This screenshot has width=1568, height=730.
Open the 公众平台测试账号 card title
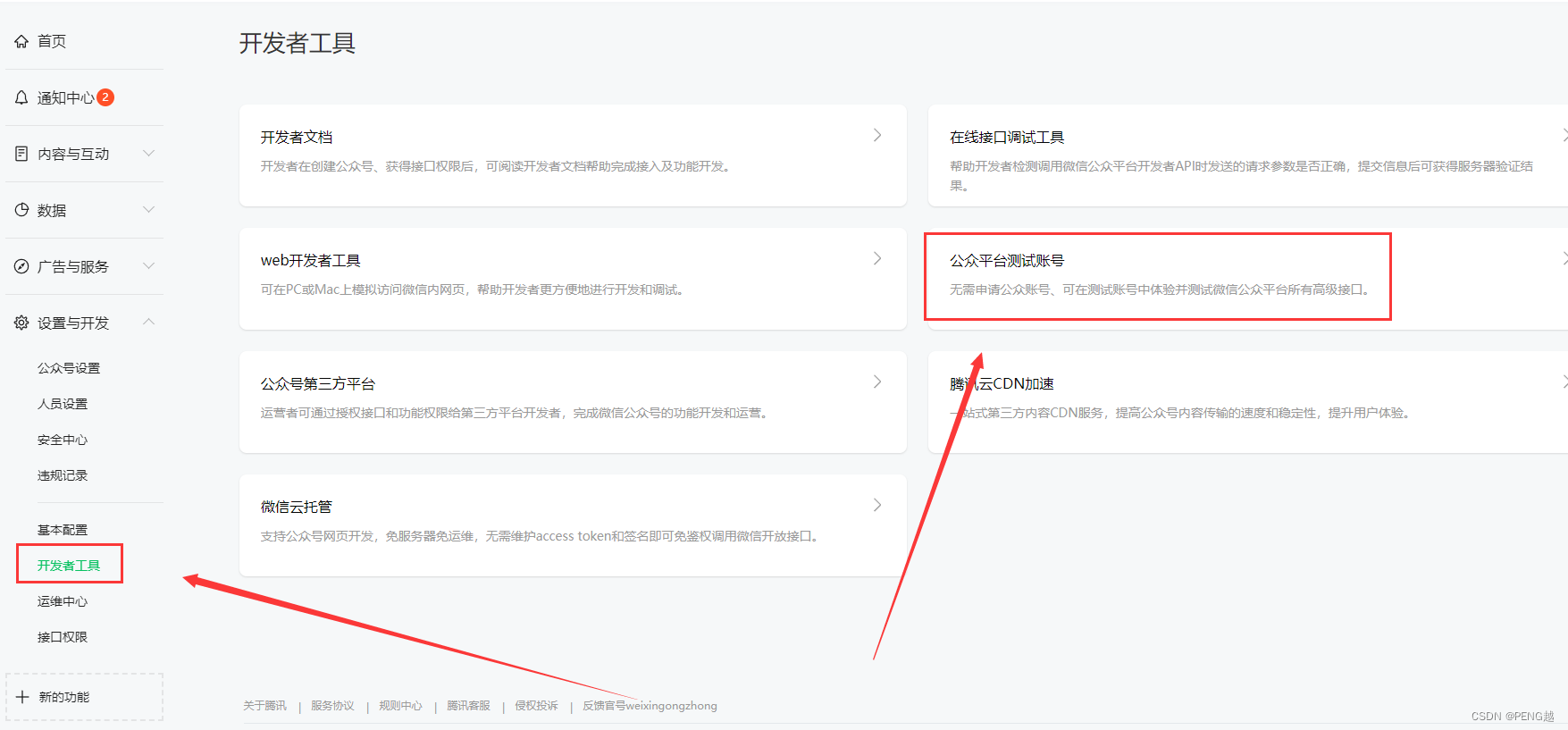coord(1007,260)
